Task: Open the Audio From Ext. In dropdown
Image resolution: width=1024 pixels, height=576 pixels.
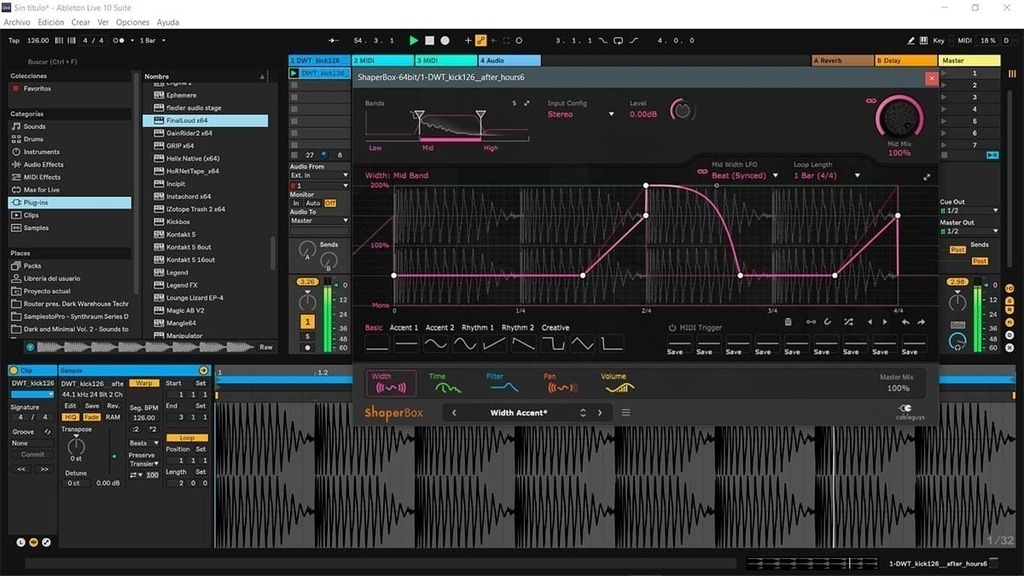Action: pyautogui.click(x=319, y=176)
